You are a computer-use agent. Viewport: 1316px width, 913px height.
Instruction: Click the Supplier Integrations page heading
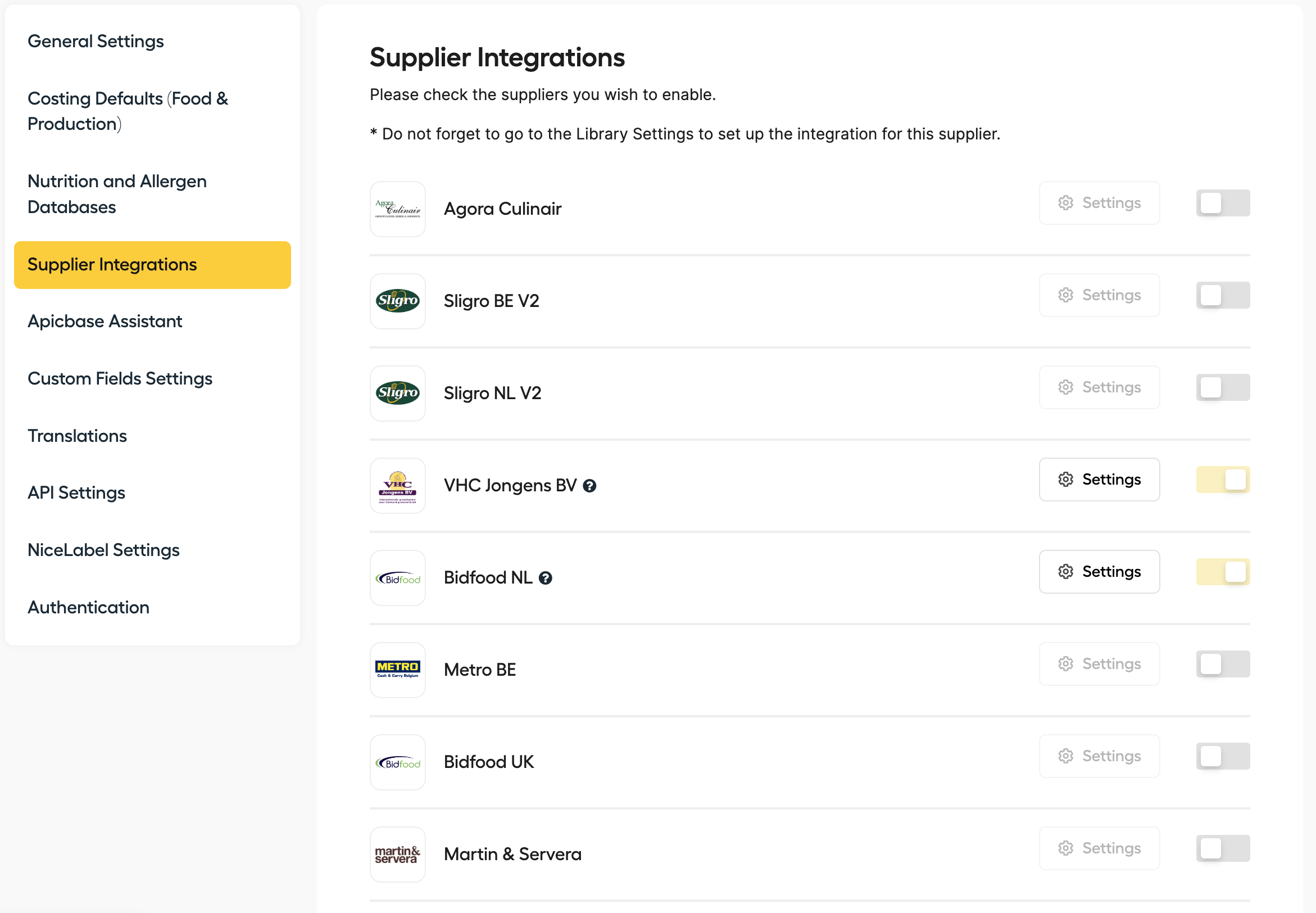tap(497, 58)
